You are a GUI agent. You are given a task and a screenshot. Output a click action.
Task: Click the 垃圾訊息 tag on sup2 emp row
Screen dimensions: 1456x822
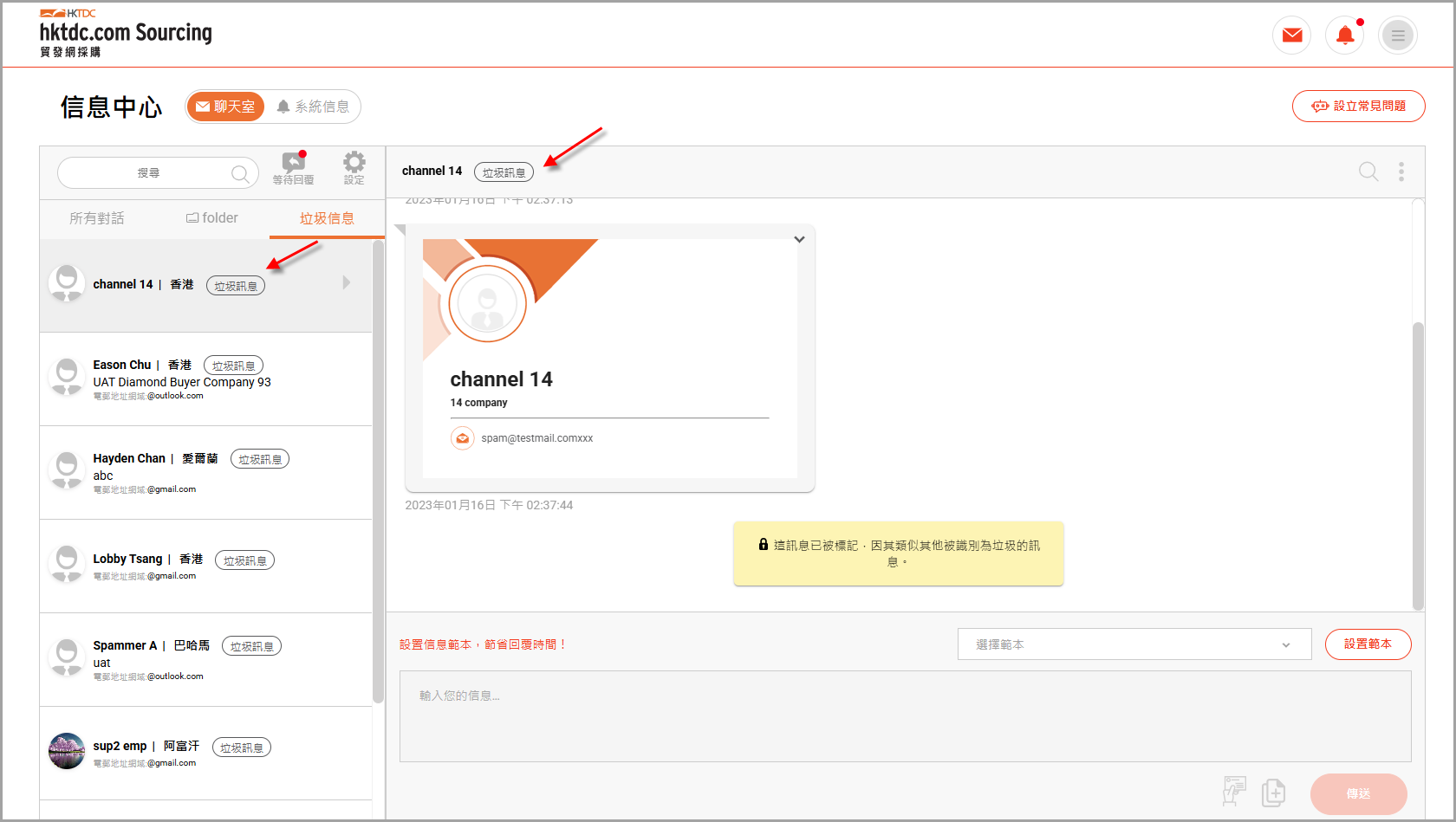point(242,748)
